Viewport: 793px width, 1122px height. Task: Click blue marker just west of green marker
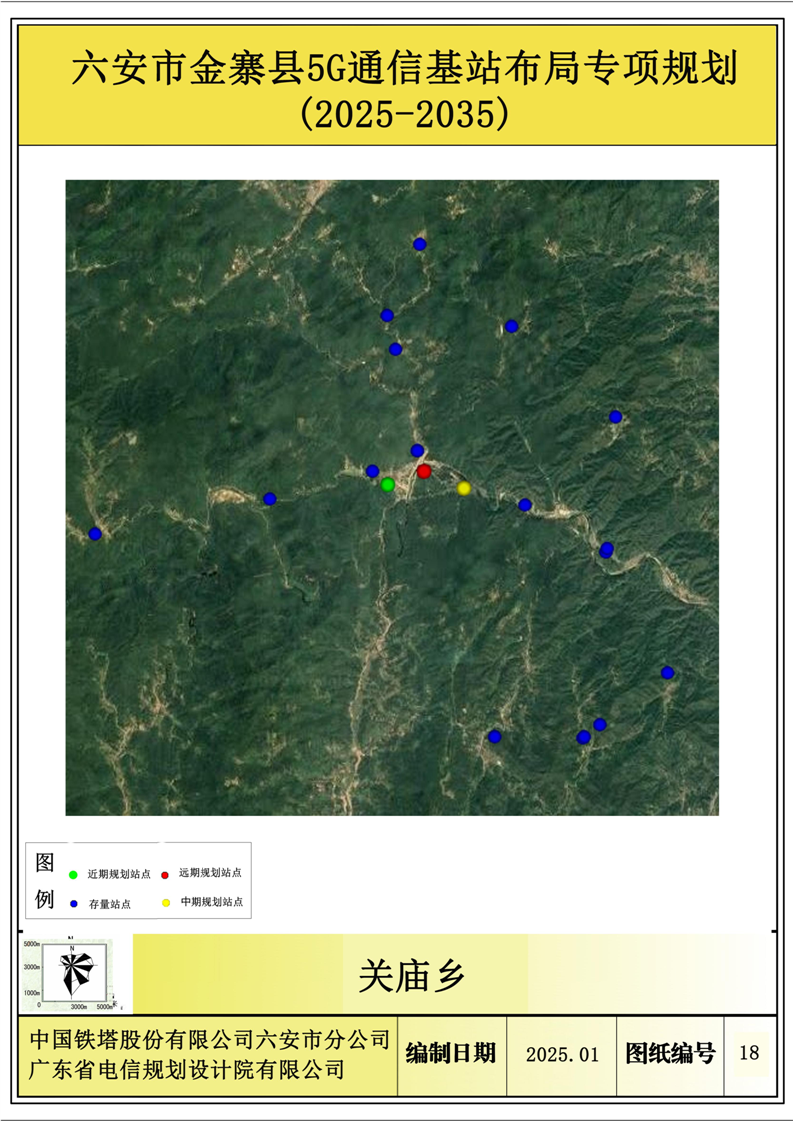pos(372,471)
